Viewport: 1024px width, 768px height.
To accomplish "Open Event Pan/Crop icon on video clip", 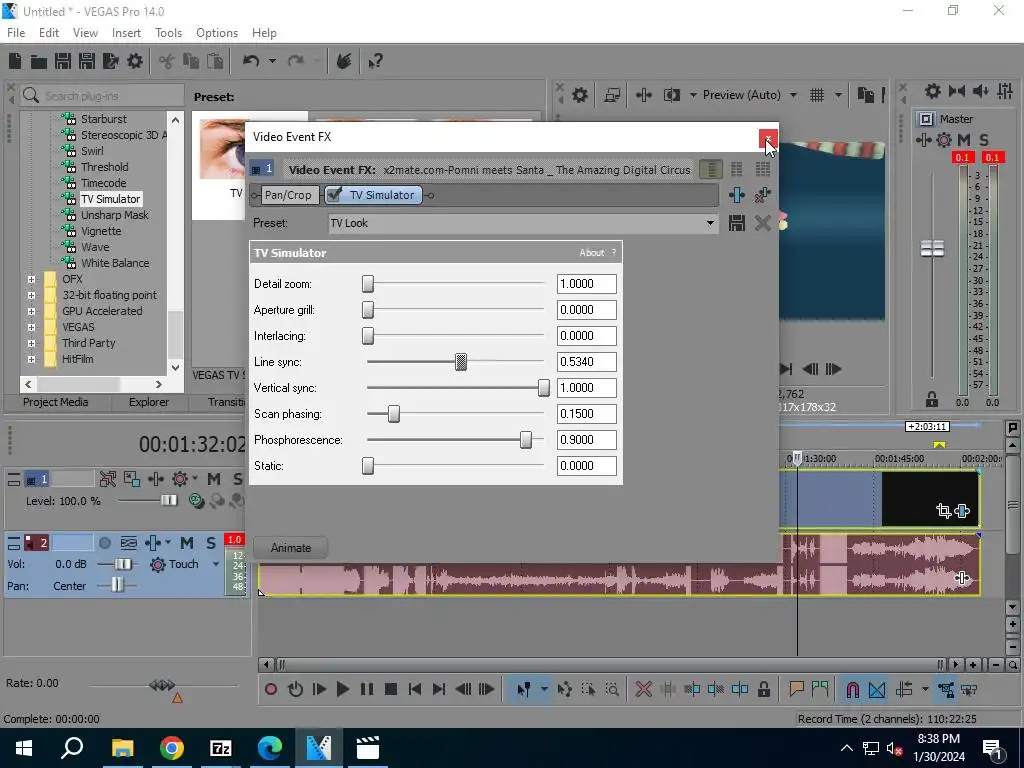I will pyautogui.click(x=943, y=511).
